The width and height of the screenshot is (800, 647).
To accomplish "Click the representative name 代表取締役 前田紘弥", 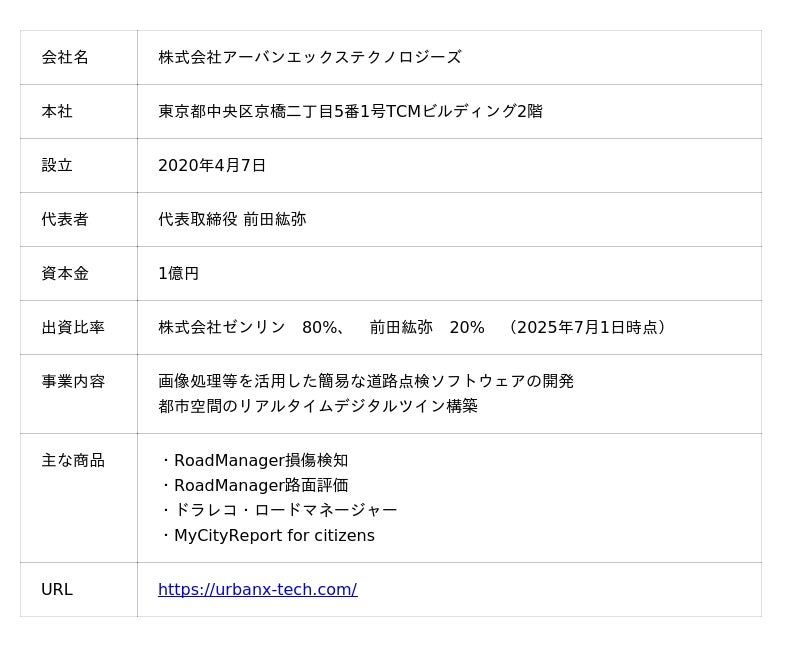I will pyautogui.click(x=232, y=220).
